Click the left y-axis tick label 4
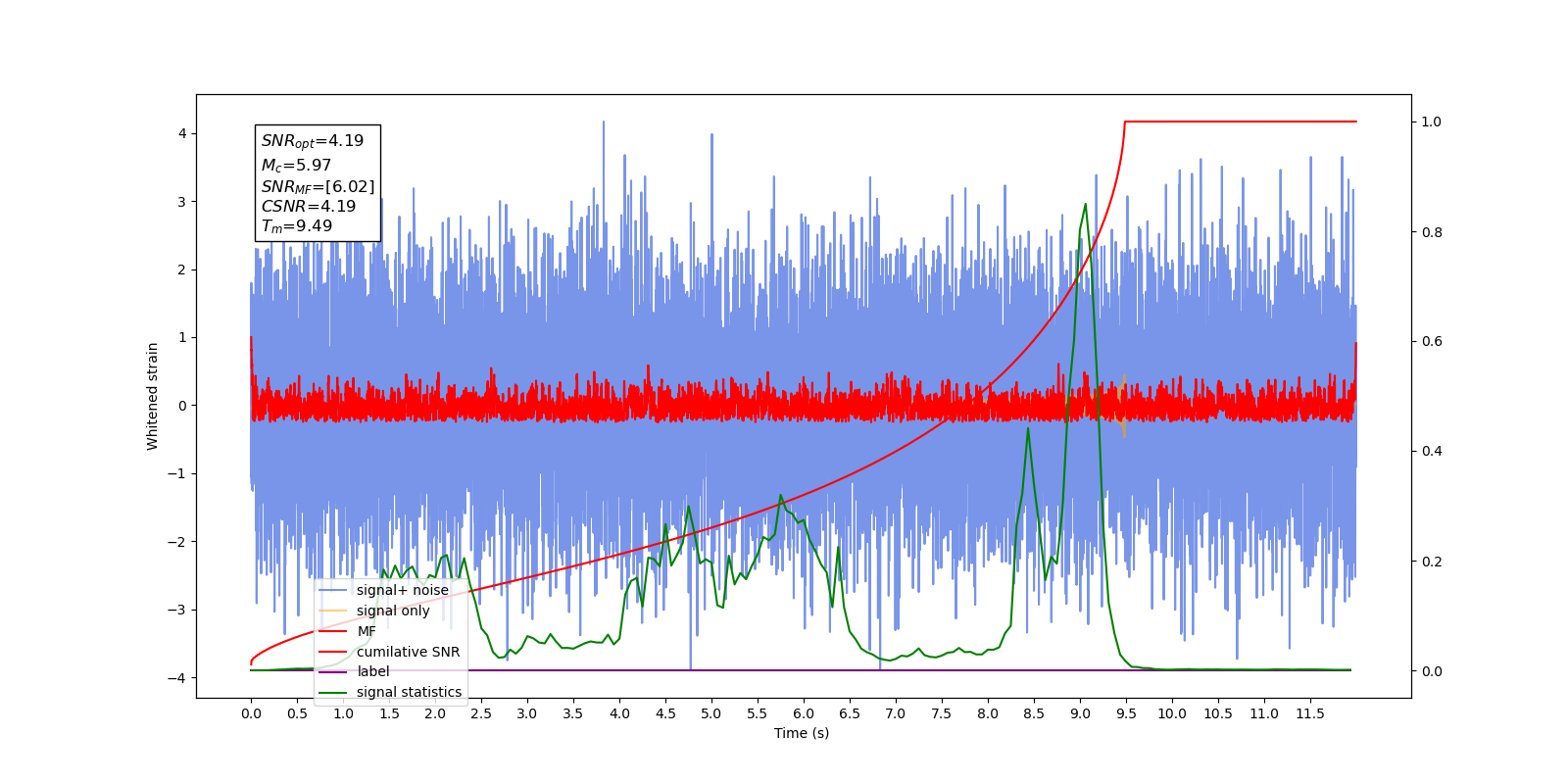The image size is (1568, 784). coord(182,133)
